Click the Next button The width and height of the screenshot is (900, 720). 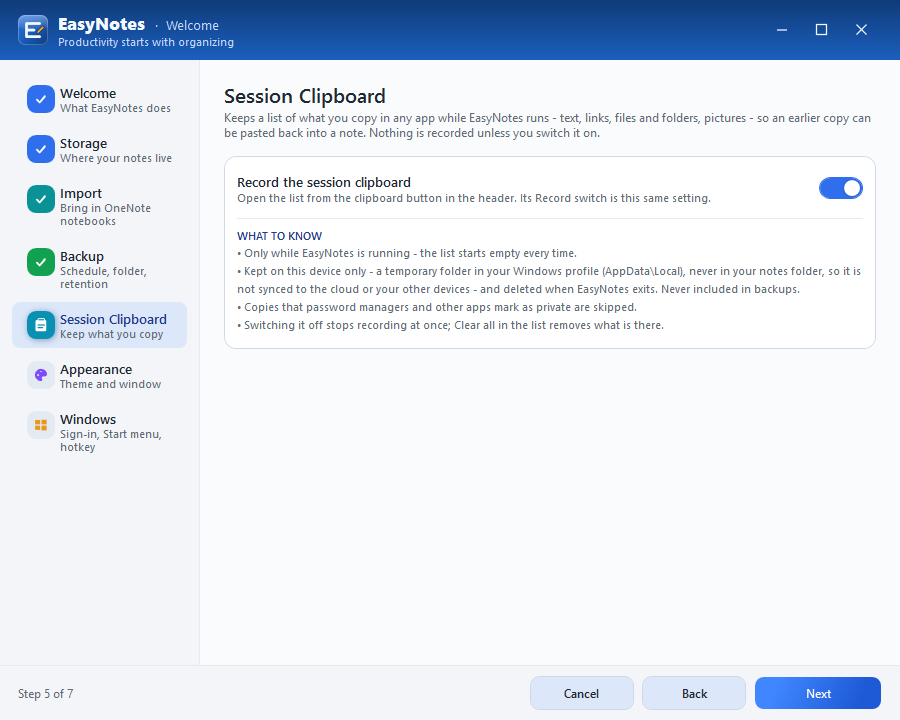[817, 694]
